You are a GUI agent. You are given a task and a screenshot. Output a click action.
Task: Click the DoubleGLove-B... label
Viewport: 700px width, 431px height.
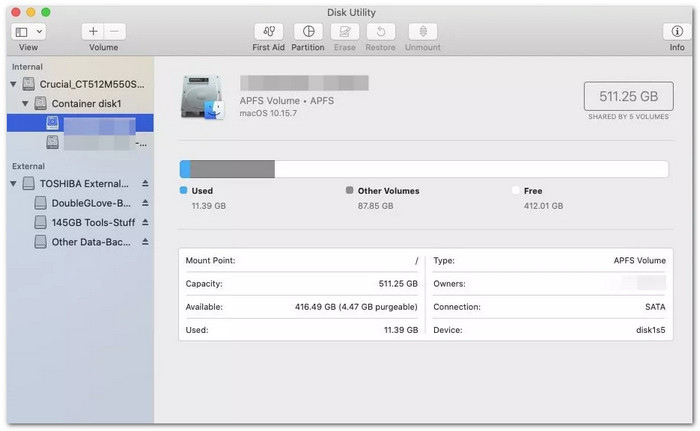tap(92, 203)
